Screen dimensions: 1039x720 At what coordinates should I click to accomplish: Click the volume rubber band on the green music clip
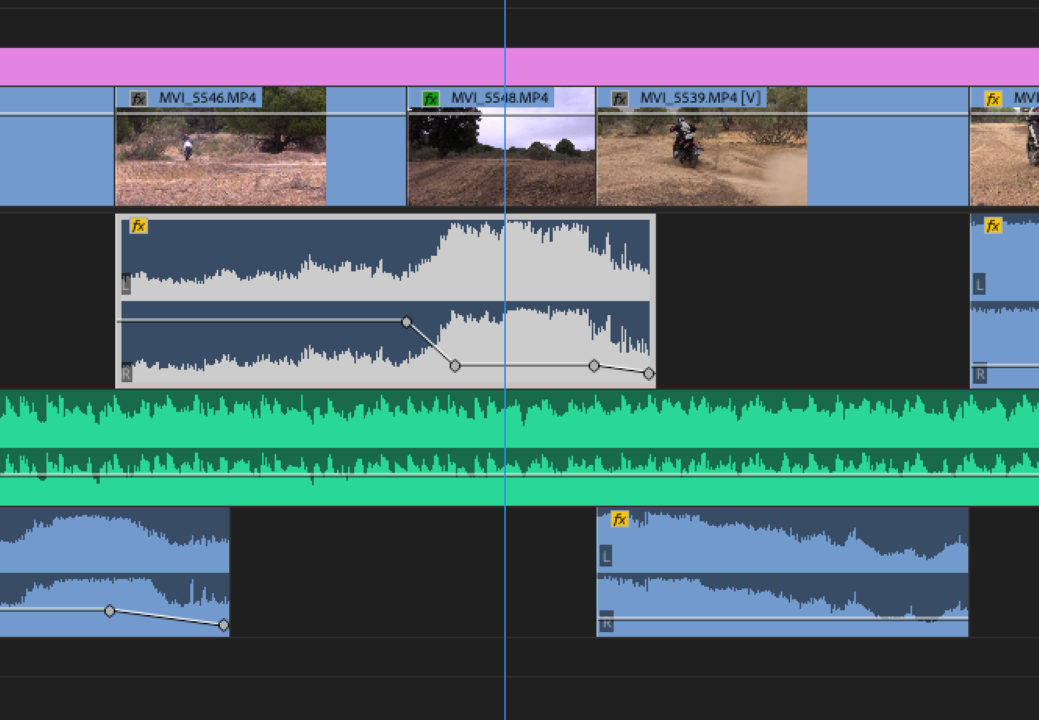click(520, 474)
